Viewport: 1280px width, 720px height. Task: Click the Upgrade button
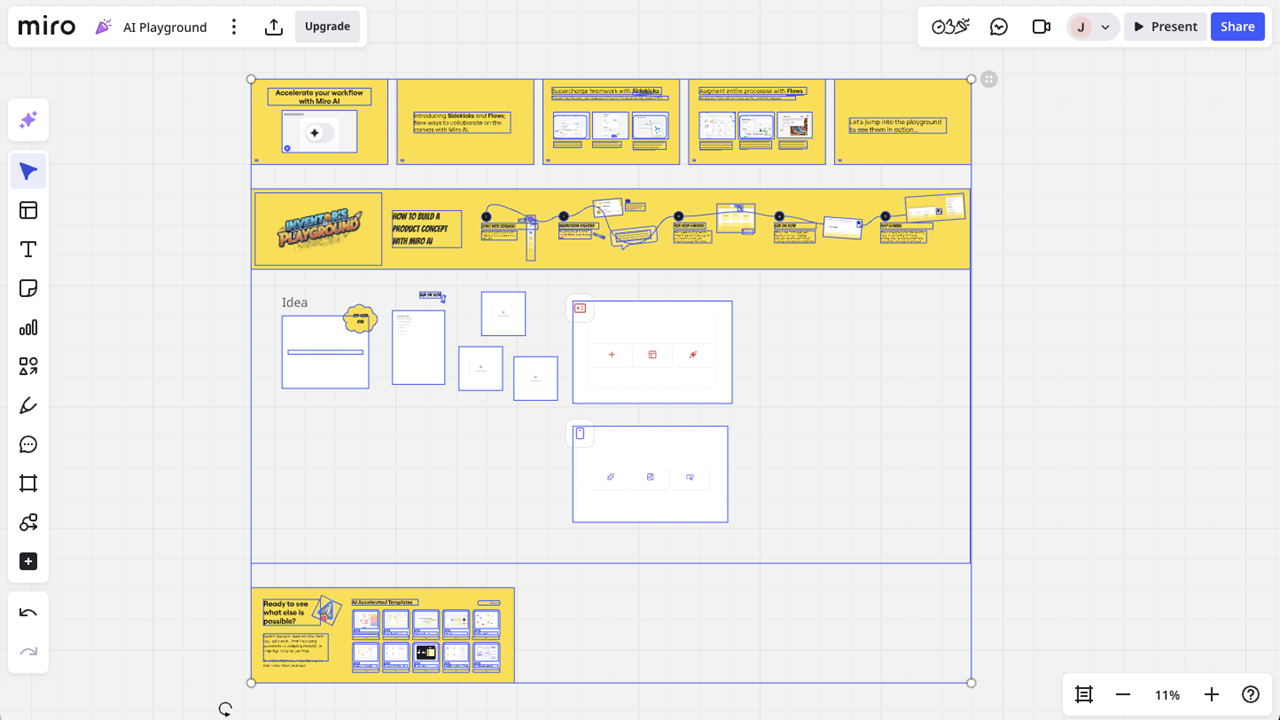tap(327, 26)
